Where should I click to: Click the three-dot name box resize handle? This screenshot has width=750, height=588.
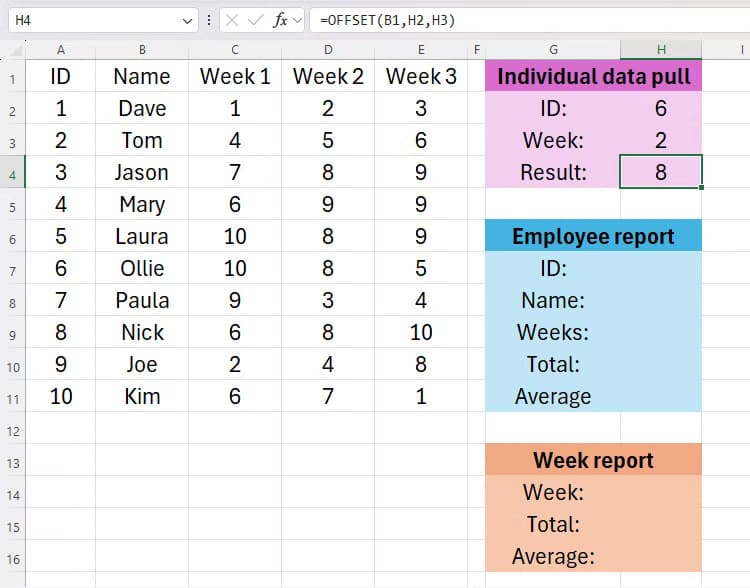coord(208,20)
